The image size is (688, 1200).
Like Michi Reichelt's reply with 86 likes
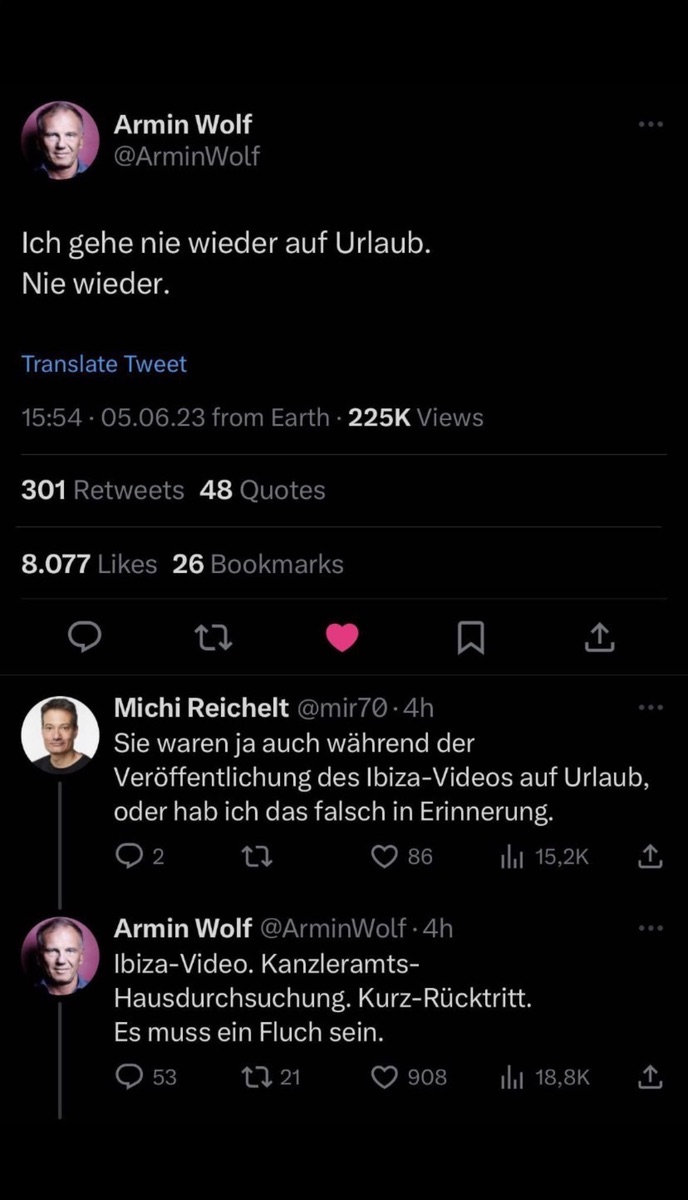tap(386, 856)
